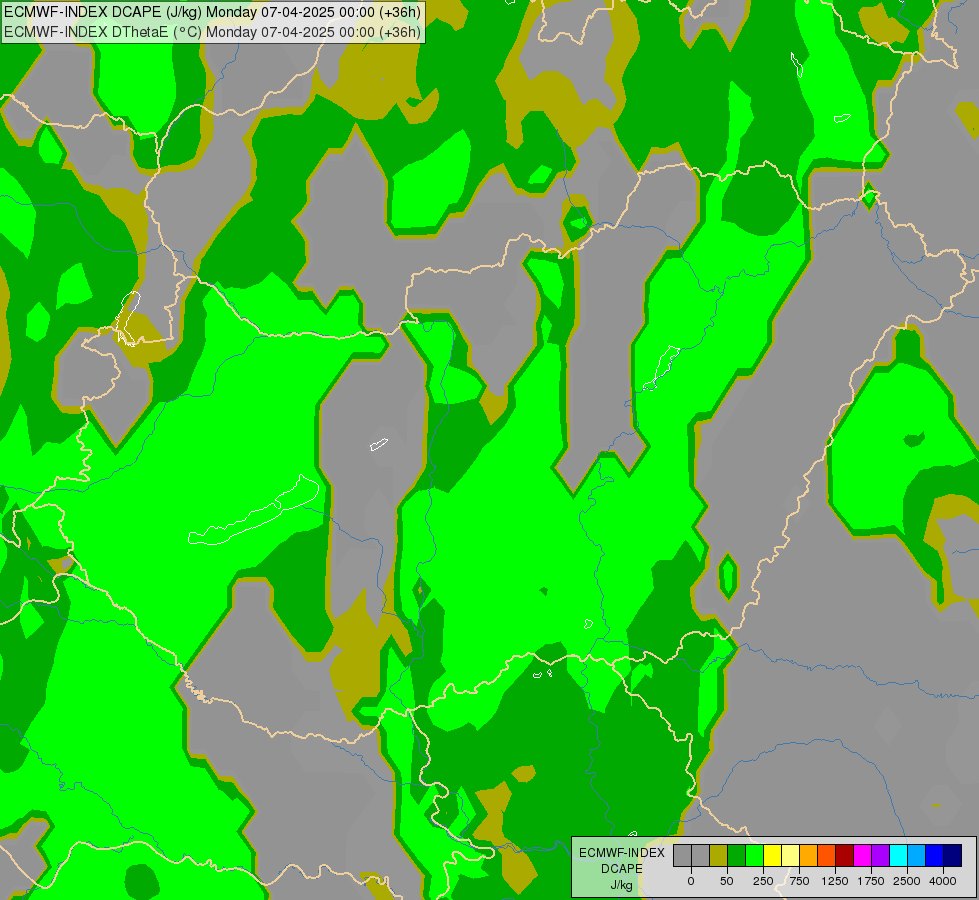Select the red-orange legend swatch

pyautogui.click(x=827, y=855)
